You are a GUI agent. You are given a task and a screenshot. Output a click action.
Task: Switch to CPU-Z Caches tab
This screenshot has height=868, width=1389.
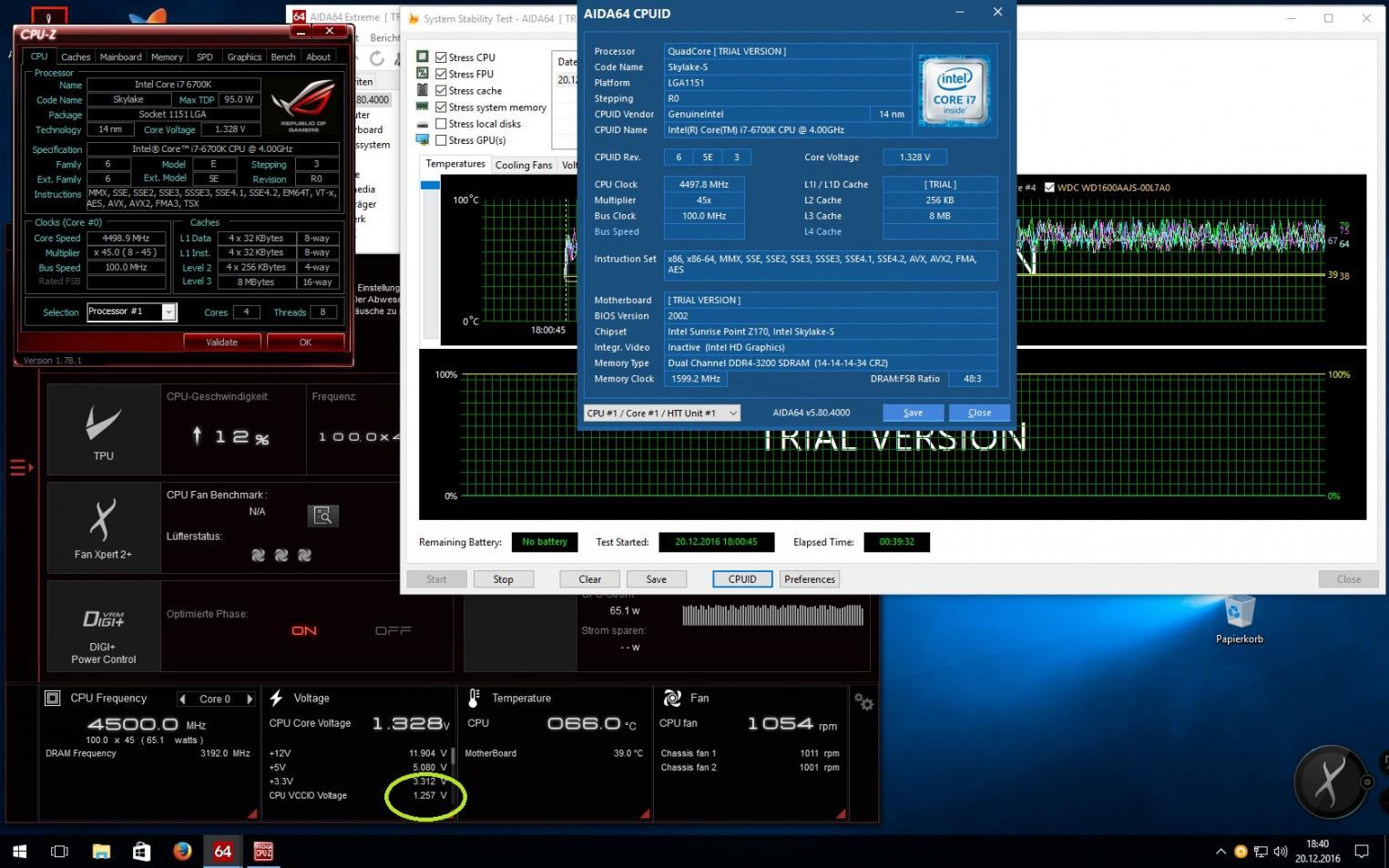[x=76, y=56]
